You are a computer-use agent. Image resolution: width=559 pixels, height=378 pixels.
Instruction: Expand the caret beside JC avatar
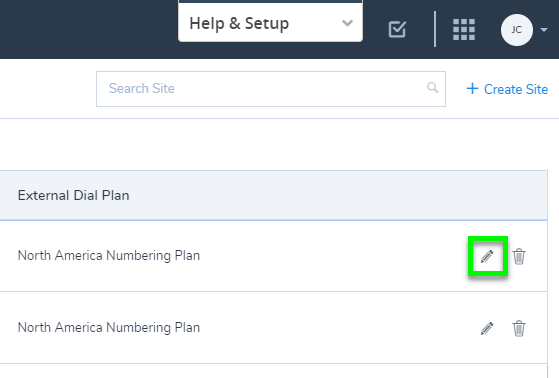tap(544, 30)
